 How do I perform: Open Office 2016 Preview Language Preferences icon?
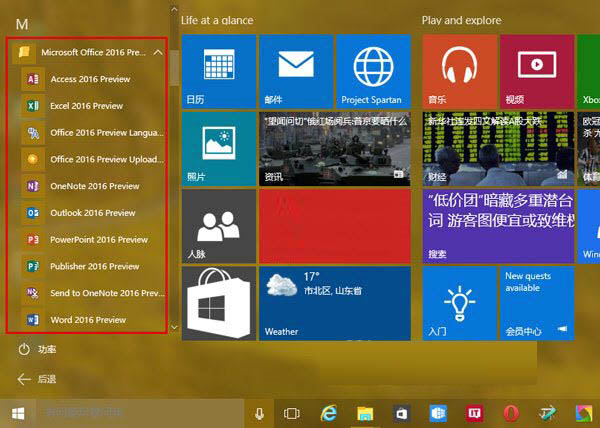point(33,133)
